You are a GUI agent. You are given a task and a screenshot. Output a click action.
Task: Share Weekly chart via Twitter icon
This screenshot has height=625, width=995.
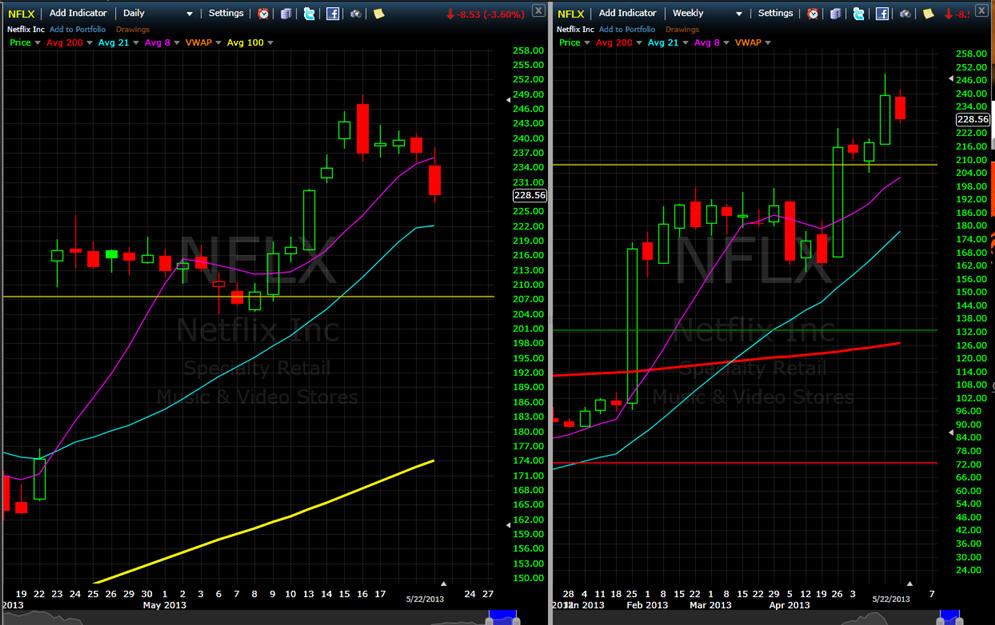coord(859,13)
